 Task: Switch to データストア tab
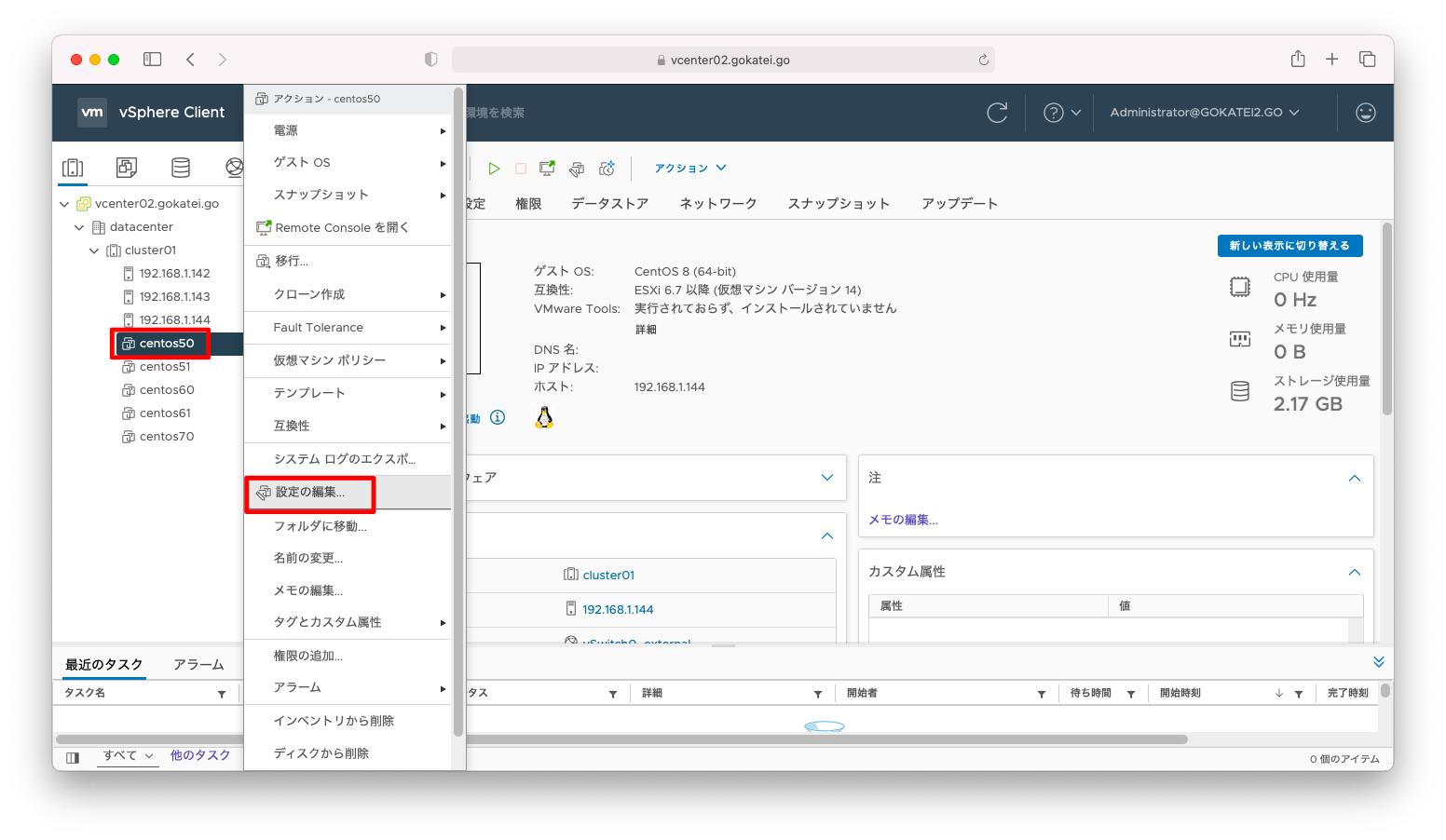(610, 204)
